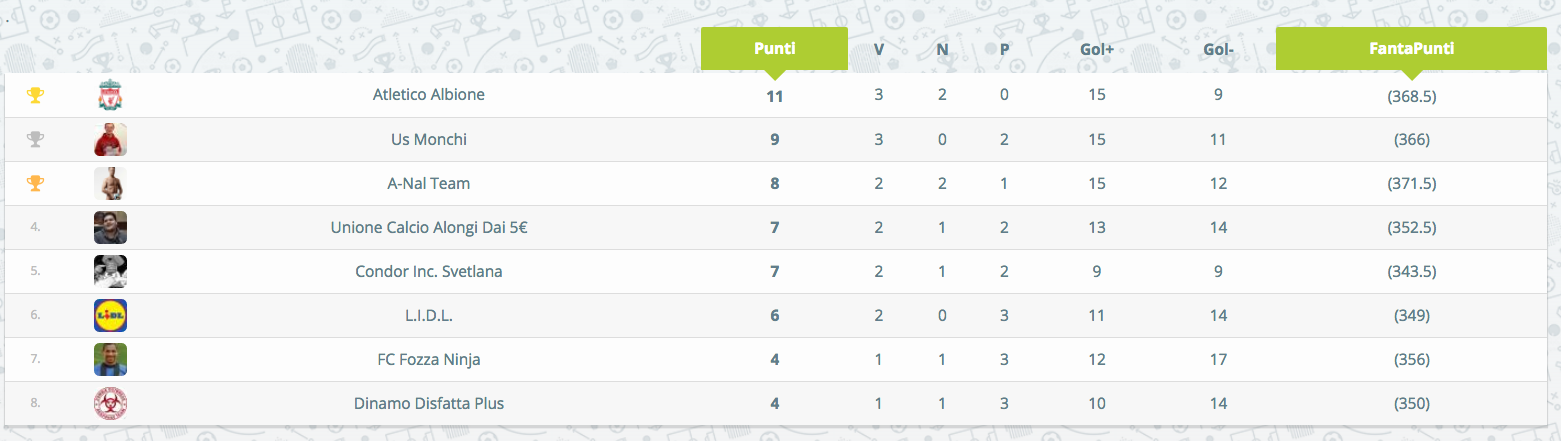Click the N draws column header
Image resolution: width=1561 pixels, height=441 pixels.
coord(942,49)
